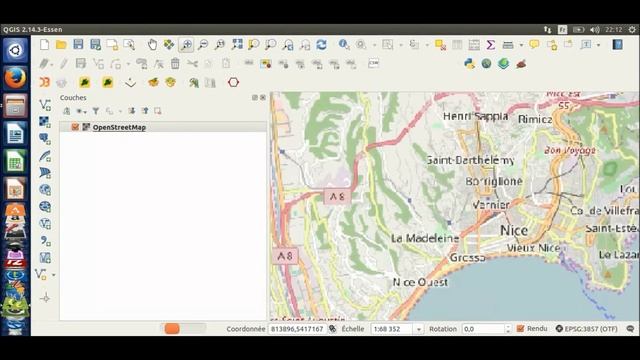
Task: Click the D3 data plot plugin icon
Action: (x=44, y=82)
